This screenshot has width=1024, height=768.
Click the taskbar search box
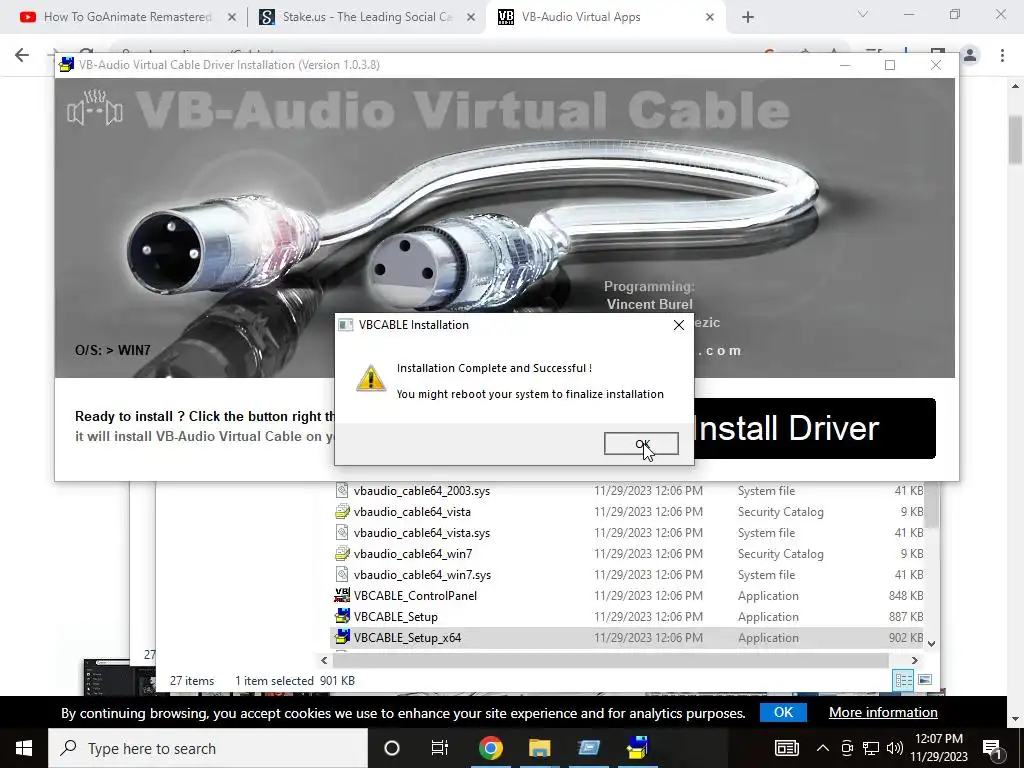click(x=208, y=748)
